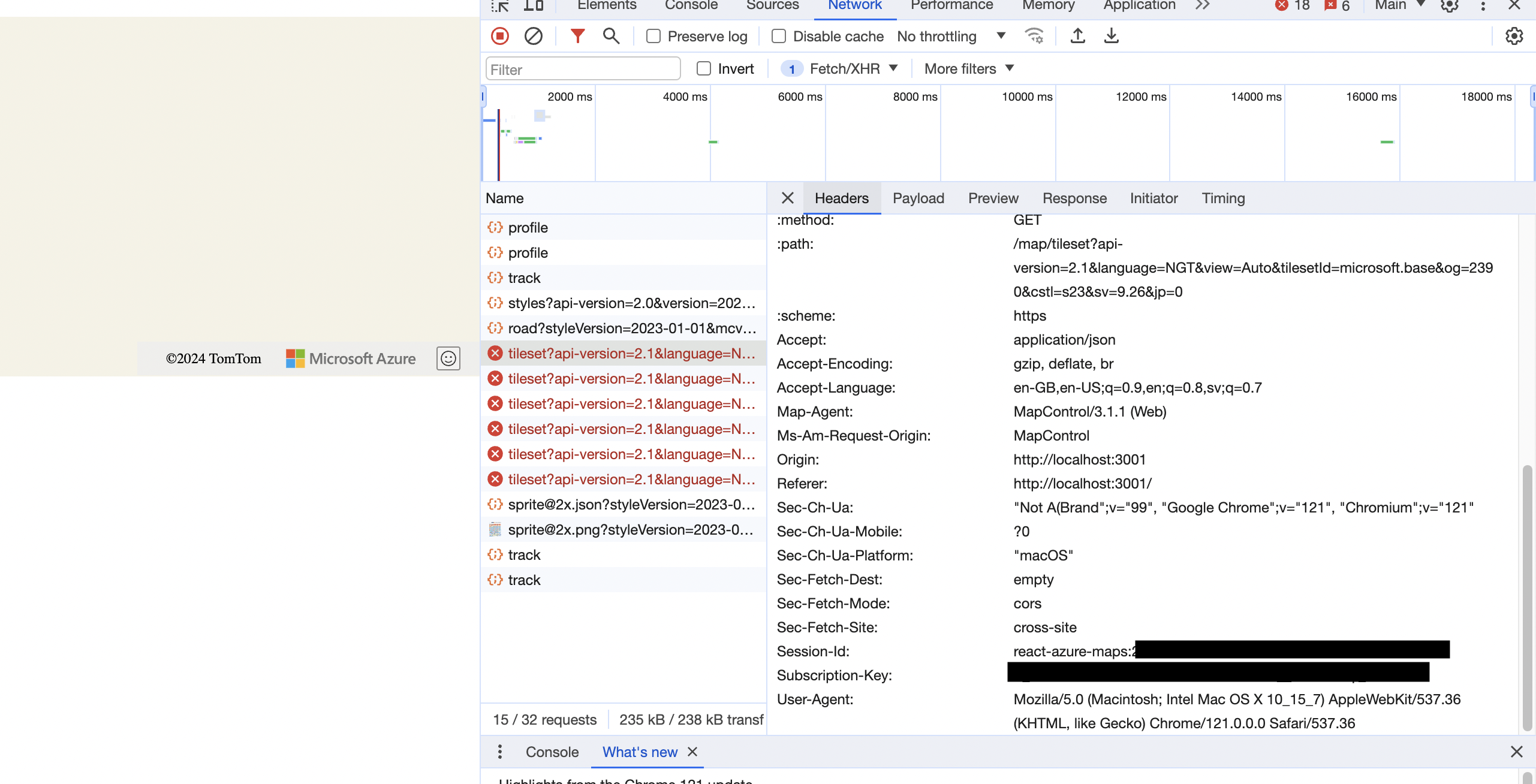Check the Invert filter checkbox
Viewport: 1536px width, 784px height.
coord(704,68)
